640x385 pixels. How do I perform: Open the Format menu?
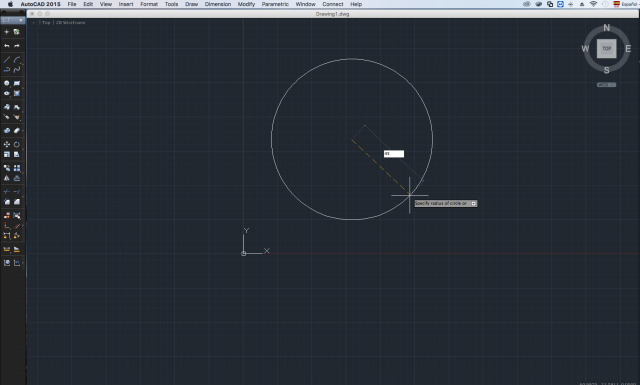click(x=149, y=4)
